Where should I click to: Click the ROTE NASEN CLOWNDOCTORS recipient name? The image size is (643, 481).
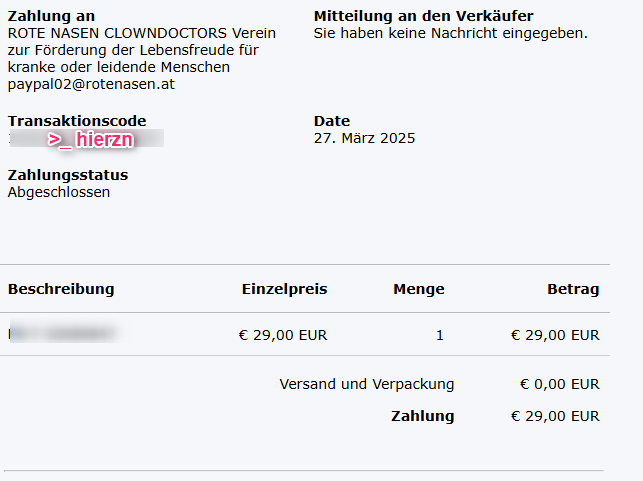(141, 33)
